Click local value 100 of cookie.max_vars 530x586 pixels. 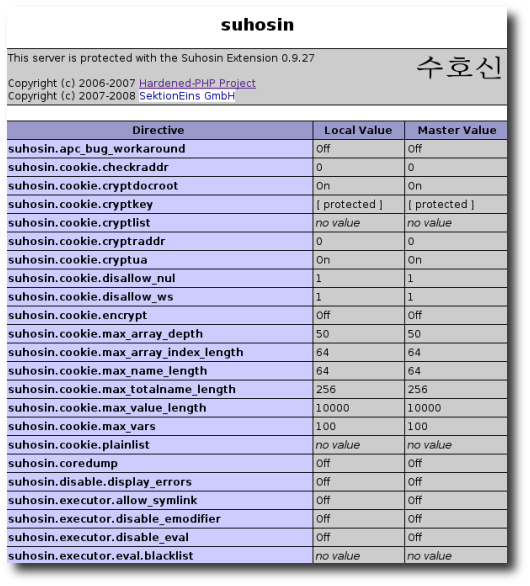(x=326, y=426)
